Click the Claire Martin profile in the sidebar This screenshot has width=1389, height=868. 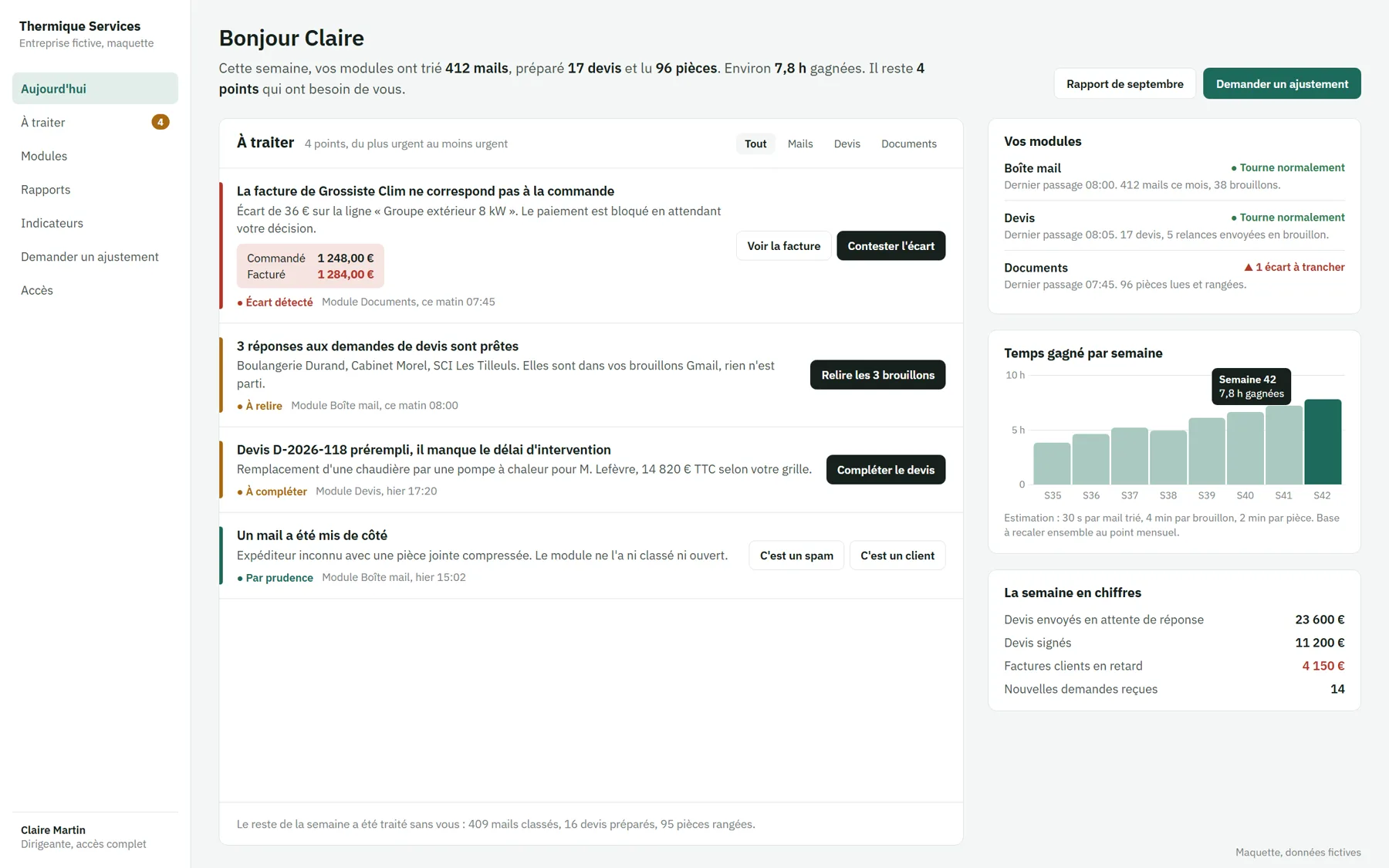click(95, 836)
